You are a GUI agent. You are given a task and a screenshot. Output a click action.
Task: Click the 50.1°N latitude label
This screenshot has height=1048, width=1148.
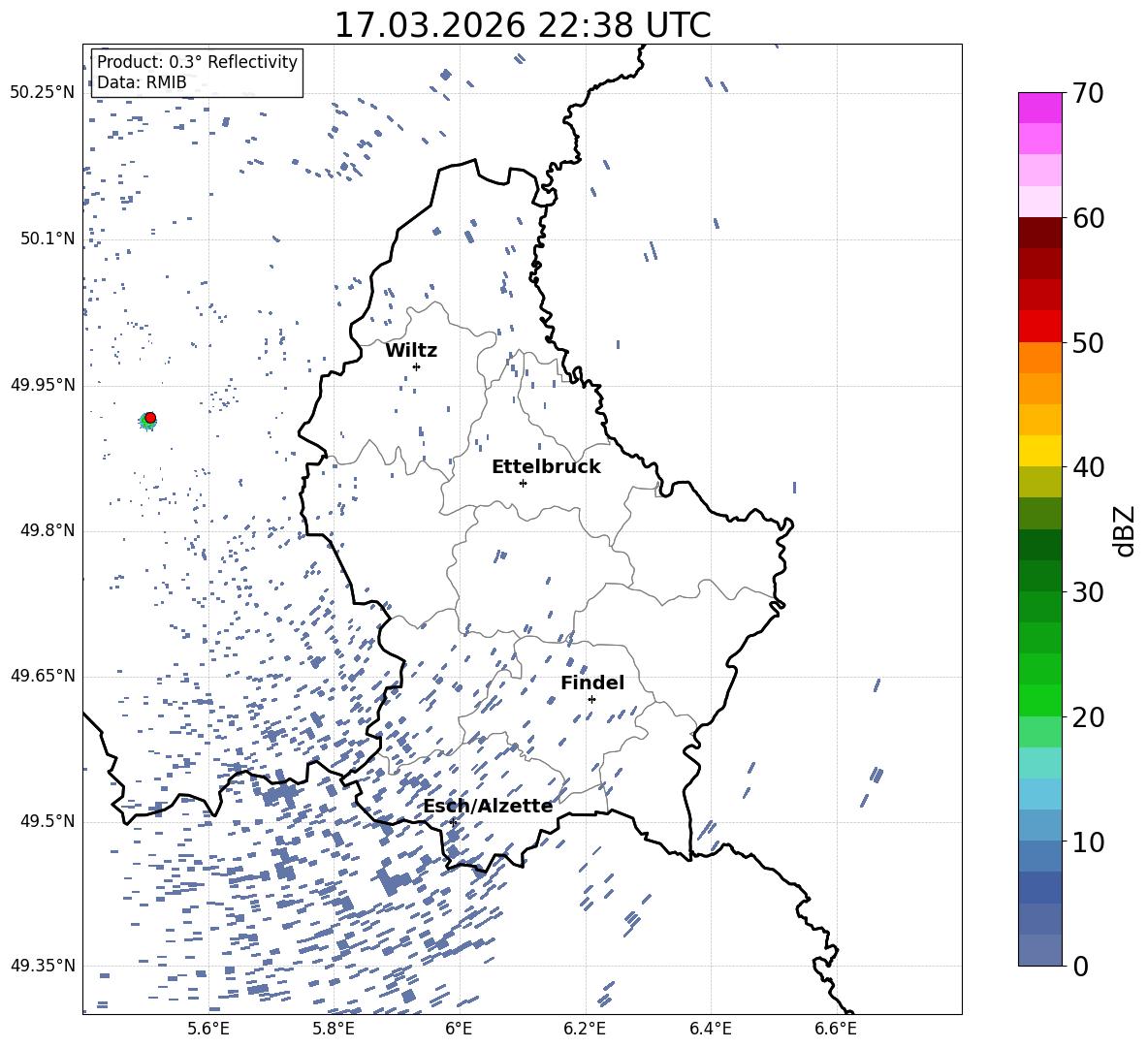(x=48, y=238)
